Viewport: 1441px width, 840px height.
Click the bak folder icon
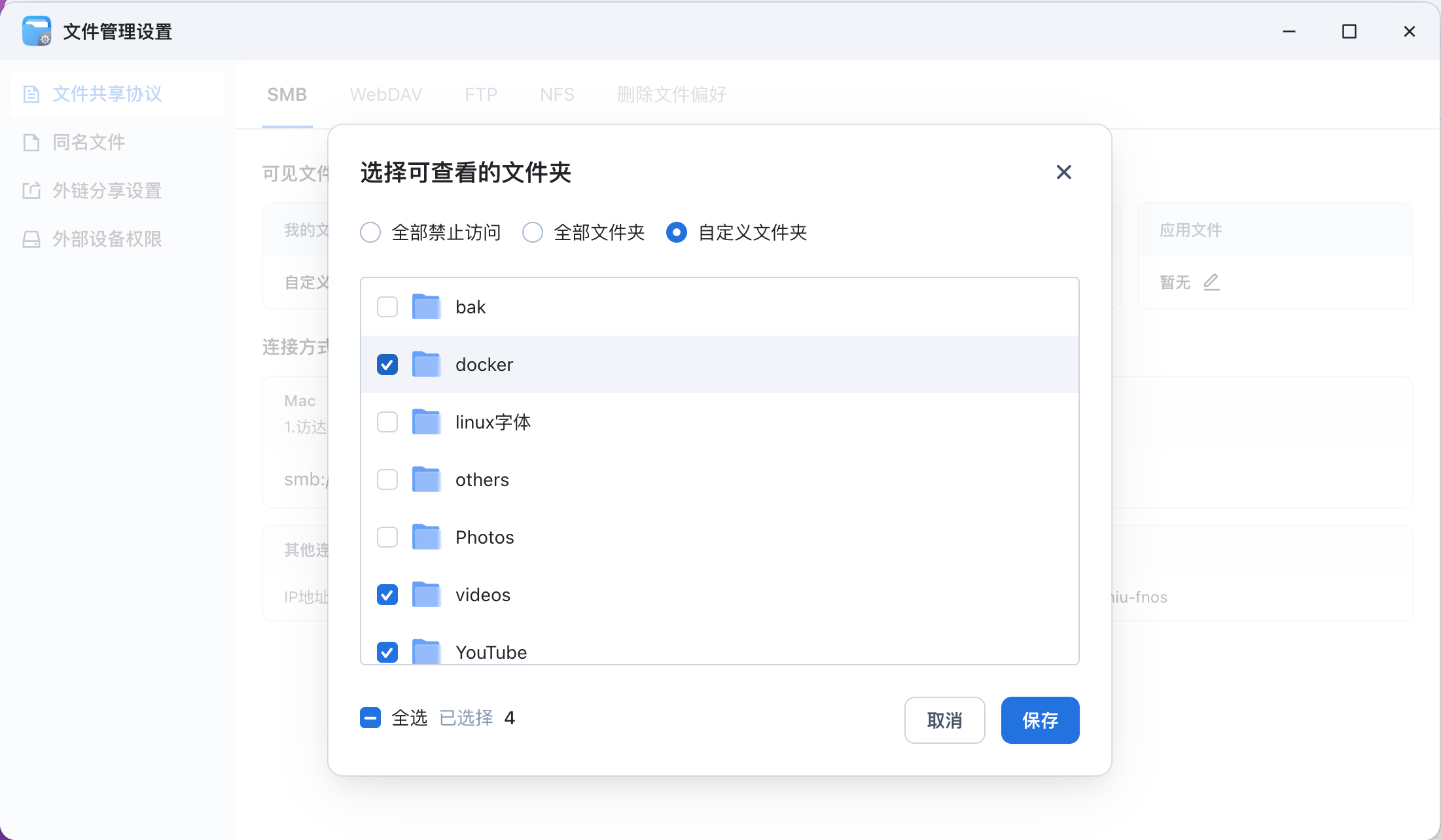[427, 306]
